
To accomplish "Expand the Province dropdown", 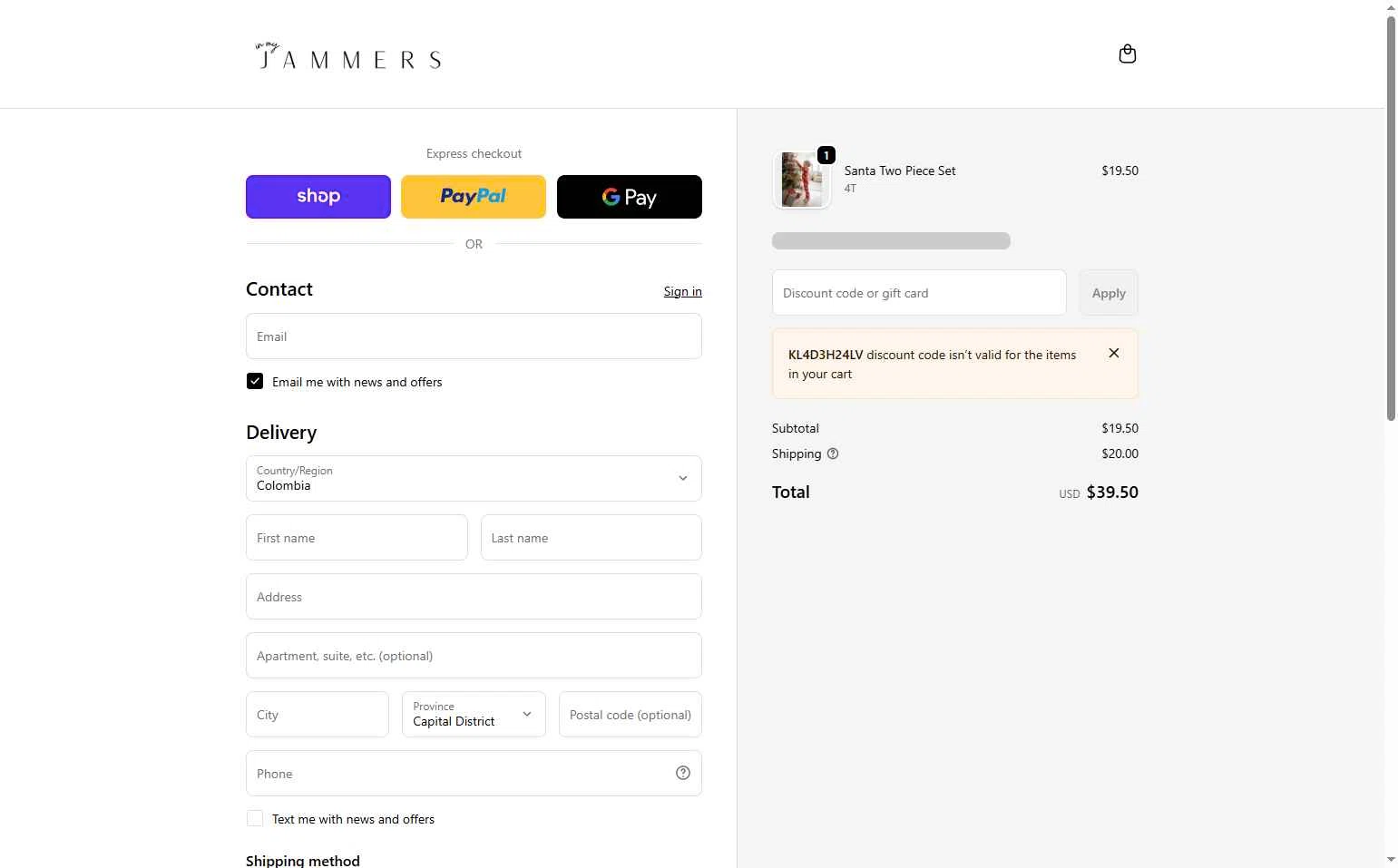I will (474, 715).
